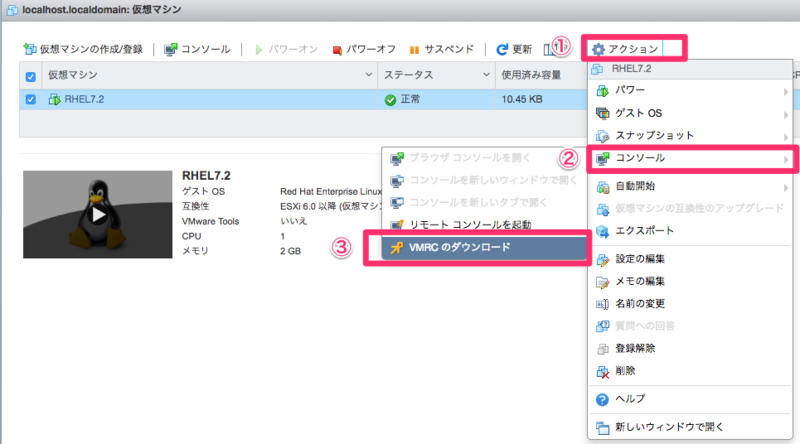Image resolution: width=800 pixels, height=444 pixels.
Task: Click the localhost.localdomain window title icon
Action: pos(12,10)
